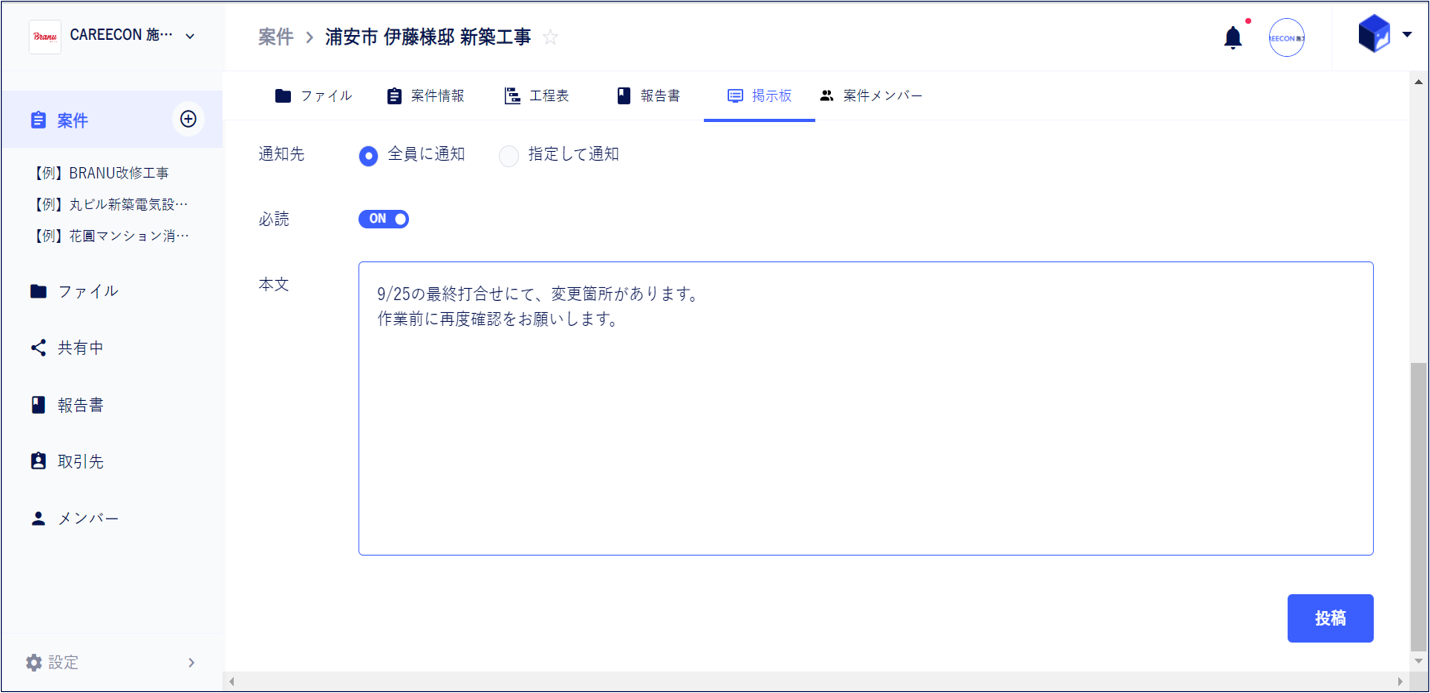Open 【例】丸ビル新築電気設… project
The height and width of the screenshot is (693, 1430).
pyautogui.click(x=109, y=204)
